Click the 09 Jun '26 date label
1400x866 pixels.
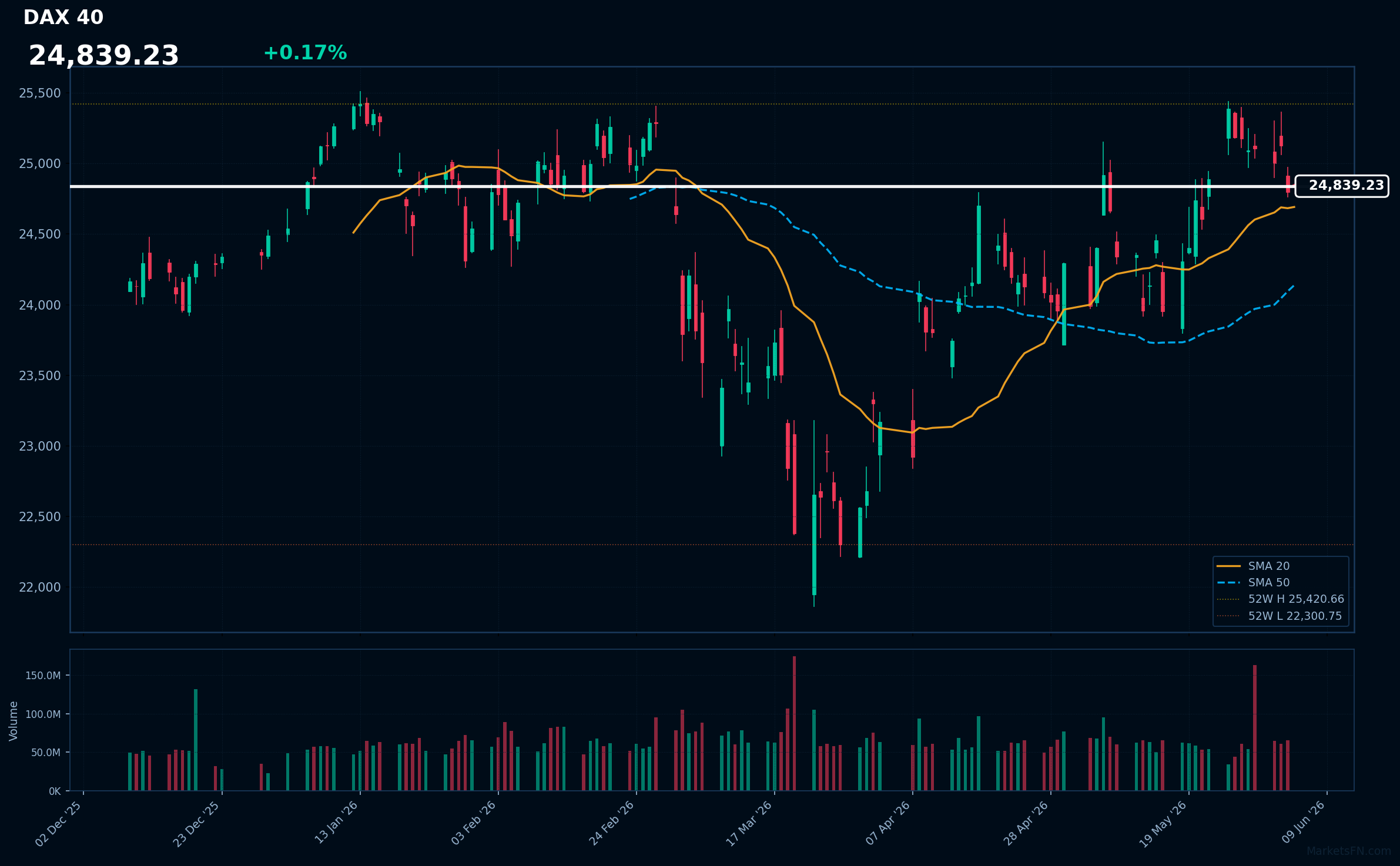click(x=1304, y=823)
